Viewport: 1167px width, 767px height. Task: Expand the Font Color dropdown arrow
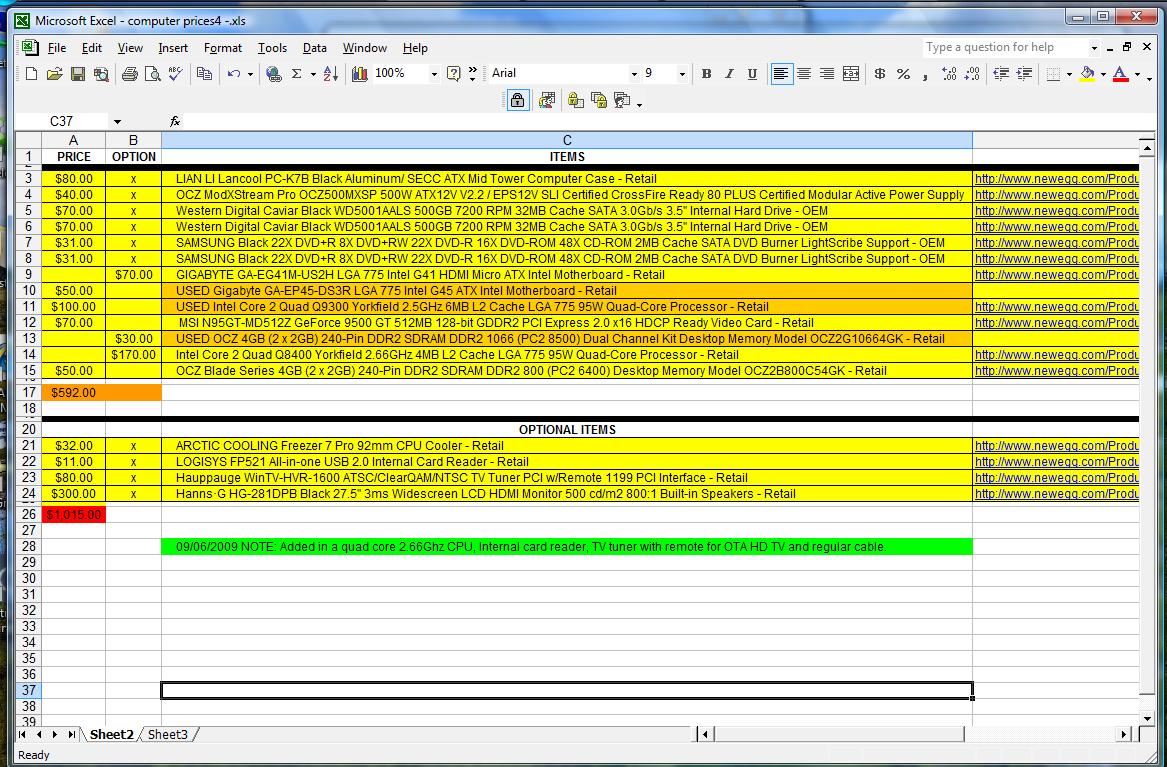[1137, 74]
